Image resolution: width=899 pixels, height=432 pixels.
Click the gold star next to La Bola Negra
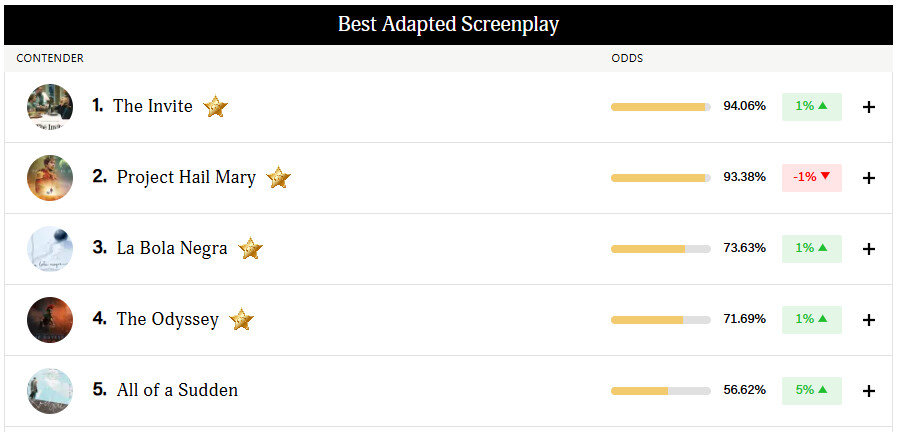(251, 249)
